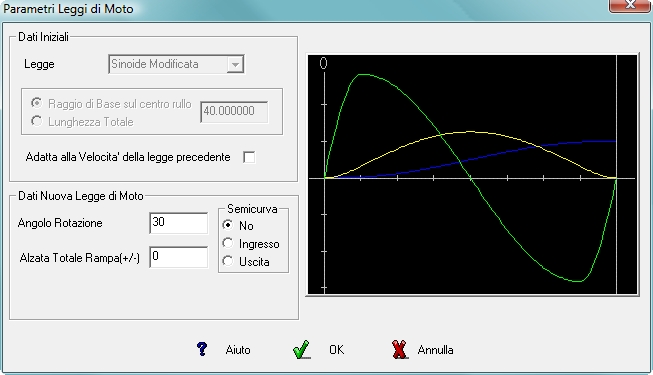Click the green checkmark OK icon
The width and height of the screenshot is (653, 375).
(301, 349)
